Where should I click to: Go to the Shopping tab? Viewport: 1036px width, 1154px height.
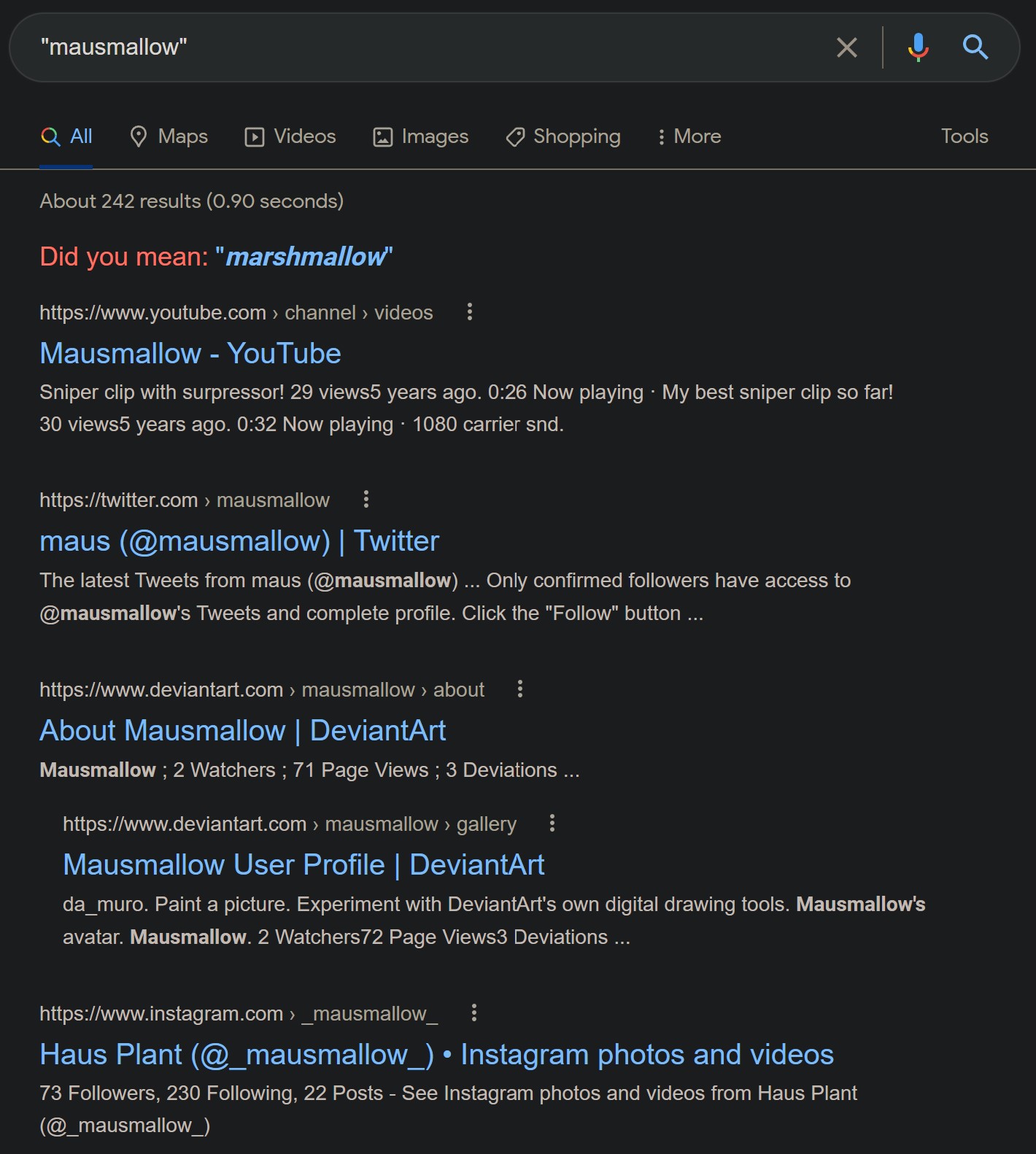tap(563, 136)
